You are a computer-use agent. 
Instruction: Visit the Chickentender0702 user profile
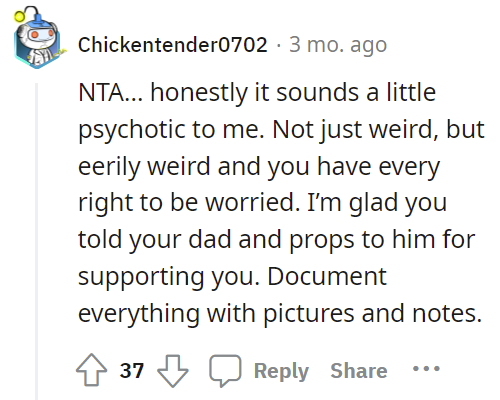coord(173,44)
